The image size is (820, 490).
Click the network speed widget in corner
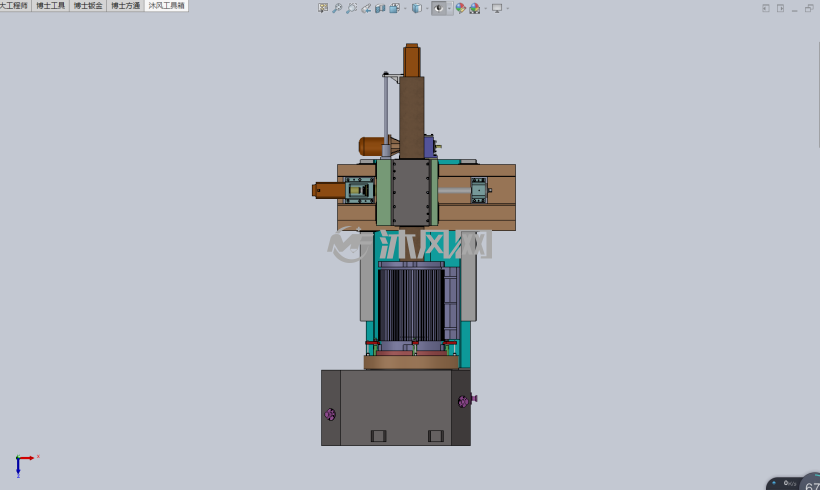click(x=793, y=483)
